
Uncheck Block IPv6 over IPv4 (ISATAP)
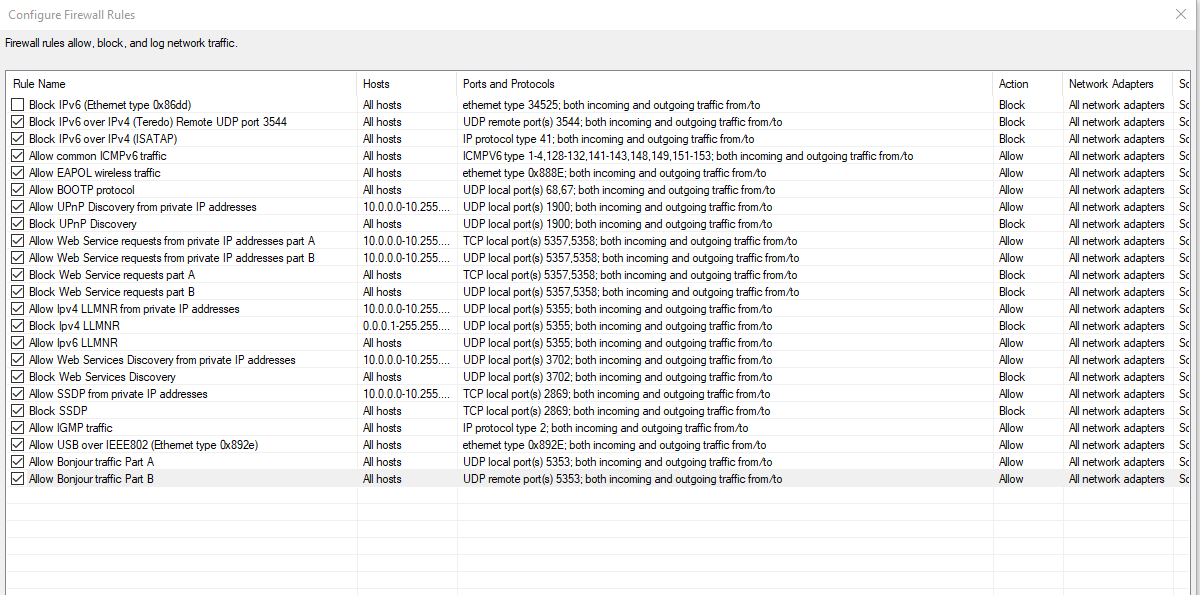[x=17, y=139]
